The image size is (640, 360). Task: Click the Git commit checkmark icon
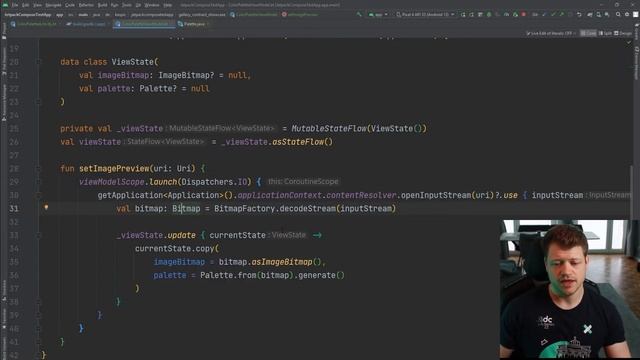coord(553,14)
